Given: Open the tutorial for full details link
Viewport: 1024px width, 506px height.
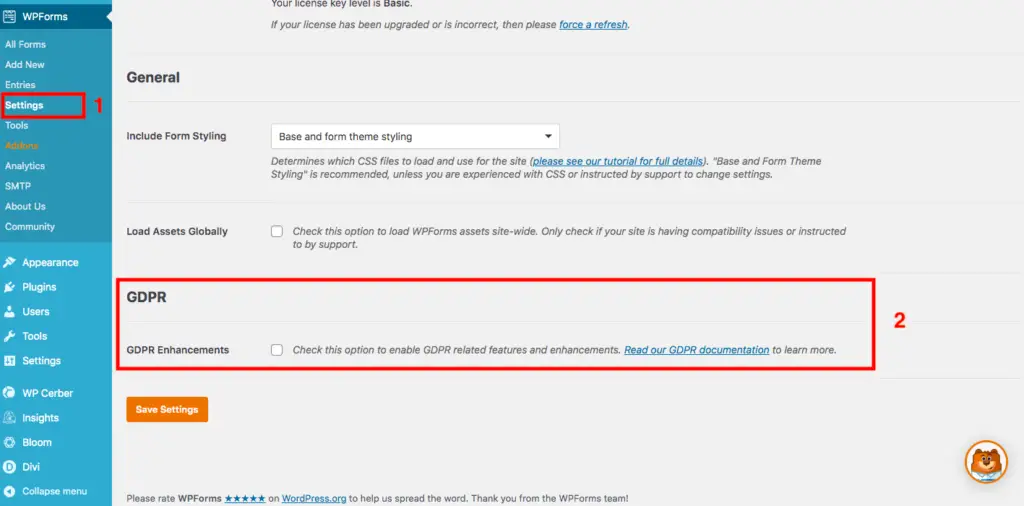Looking at the screenshot, I should (618, 161).
